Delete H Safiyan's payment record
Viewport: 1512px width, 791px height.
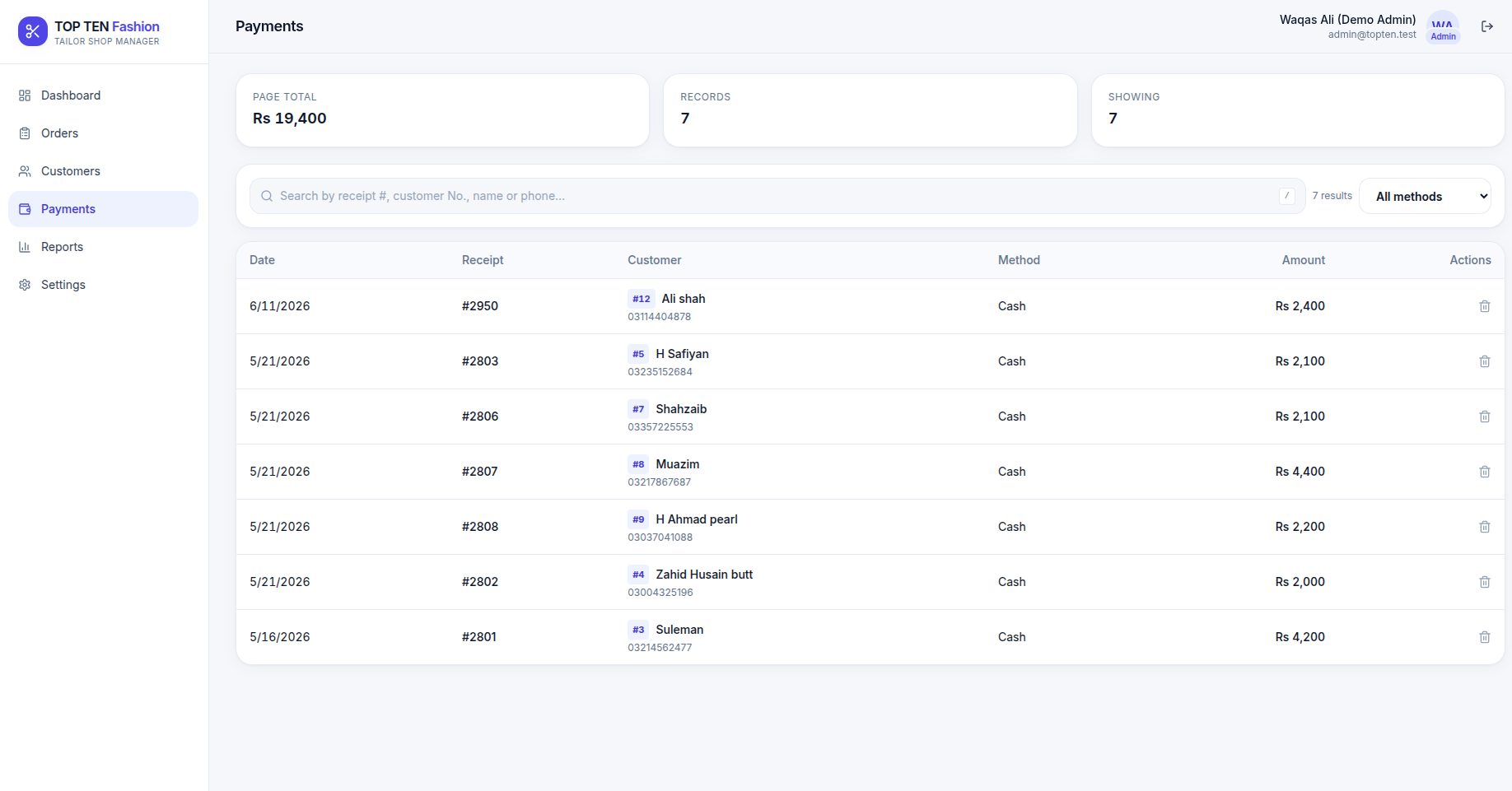click(1485, 361)
